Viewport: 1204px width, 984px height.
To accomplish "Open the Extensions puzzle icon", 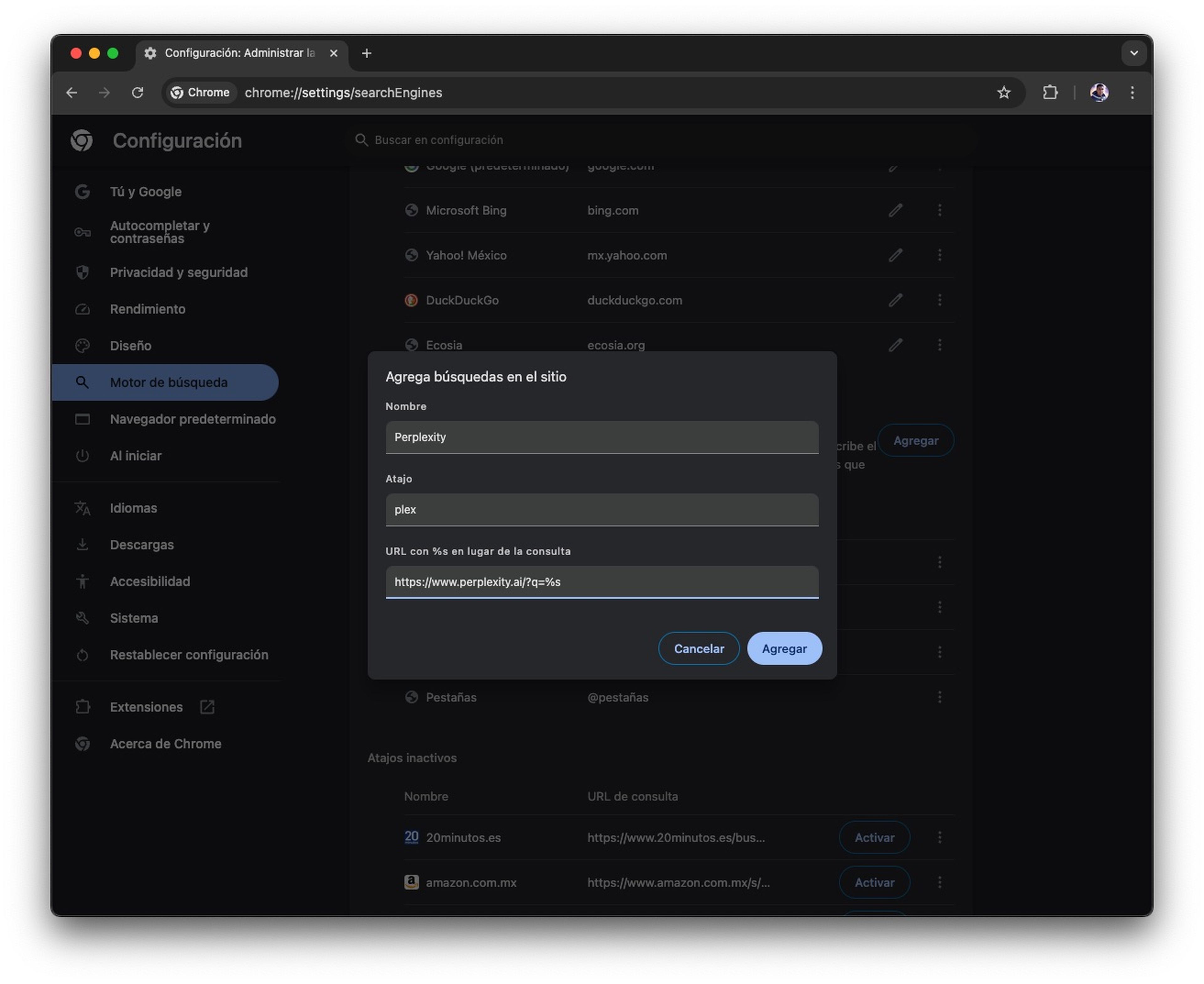I will pos(1050,93).
